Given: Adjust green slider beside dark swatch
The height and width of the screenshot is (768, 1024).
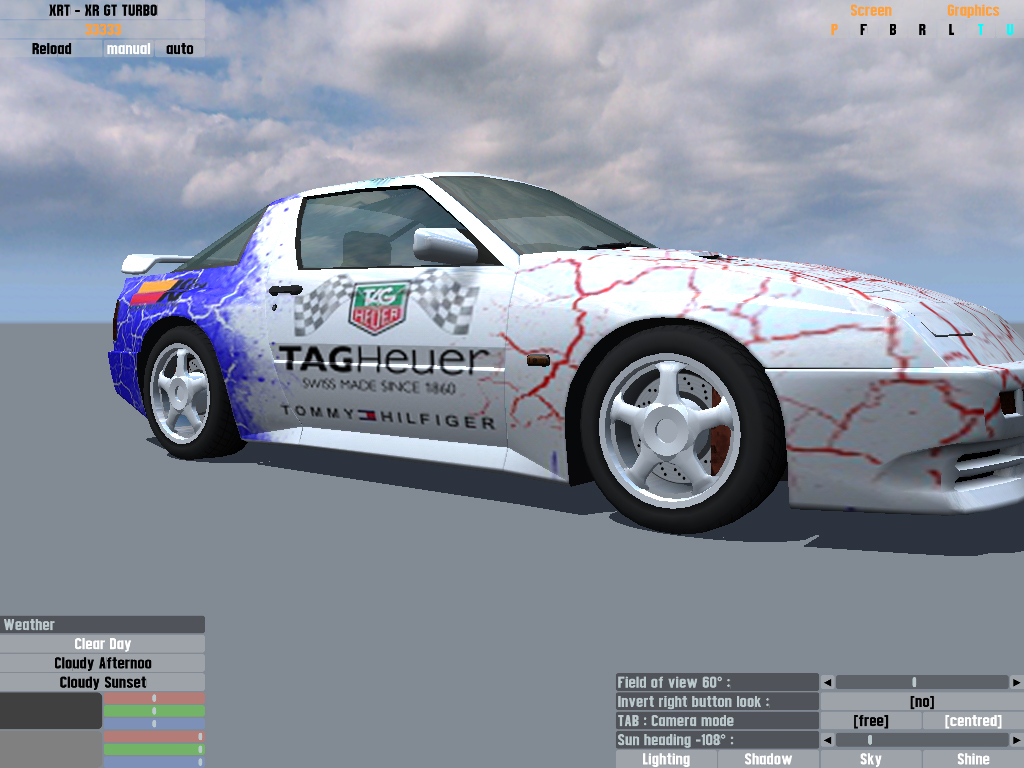Looking at the screenshot, I should [x=154, y=711].
